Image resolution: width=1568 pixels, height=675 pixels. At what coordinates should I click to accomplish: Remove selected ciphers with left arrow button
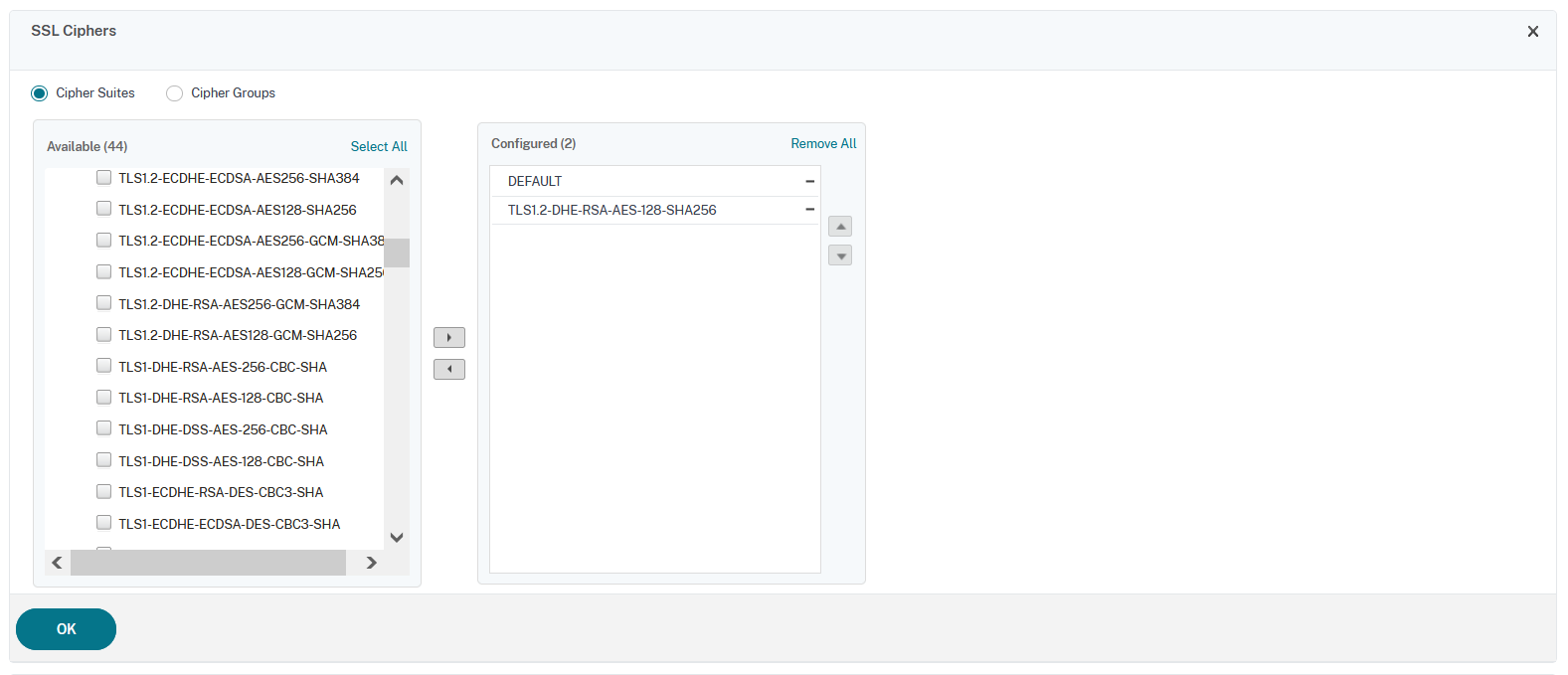click(x=449, y=370)
